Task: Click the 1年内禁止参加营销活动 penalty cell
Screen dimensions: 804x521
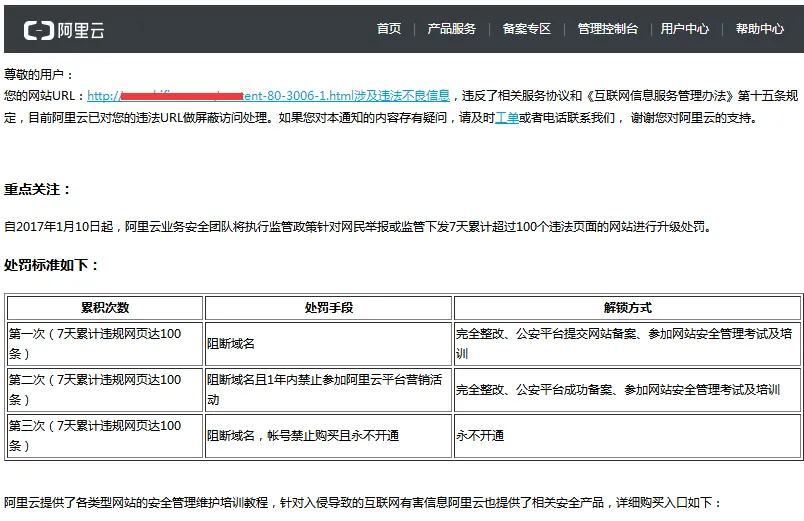Action: pyautogui.click(x=329, y=390)
